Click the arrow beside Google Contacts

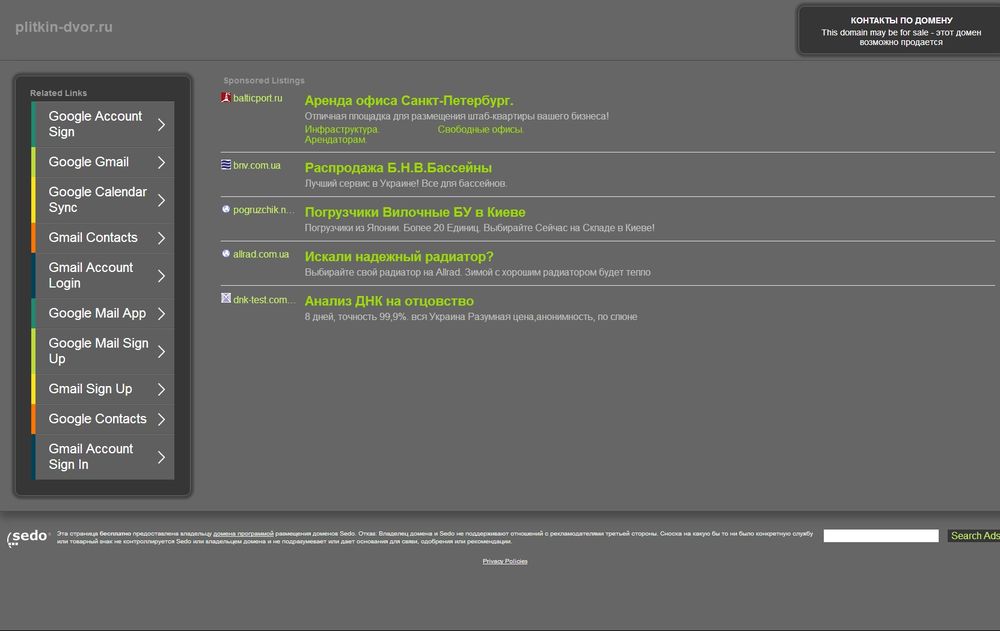pyautogui.click(x=161, y=419)
